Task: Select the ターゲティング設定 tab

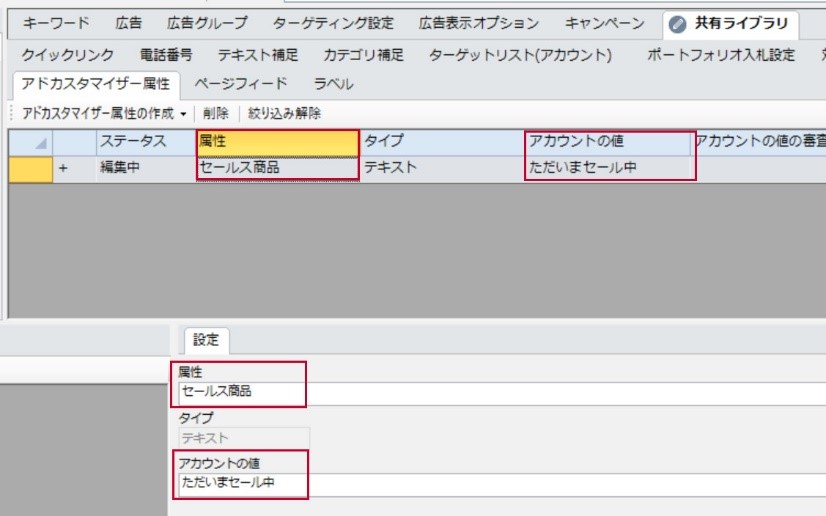Action: click(333, 24)
